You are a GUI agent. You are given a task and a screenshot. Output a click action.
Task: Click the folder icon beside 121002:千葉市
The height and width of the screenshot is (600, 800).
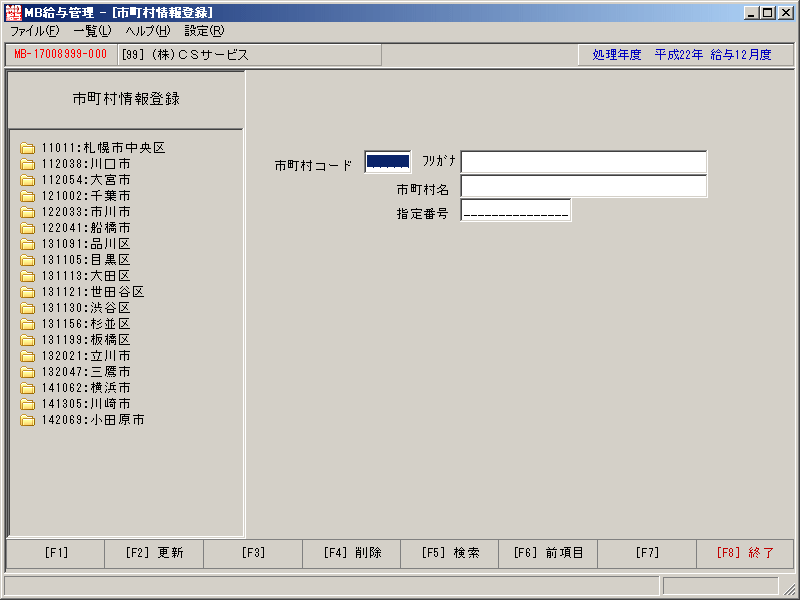(28, 196)
